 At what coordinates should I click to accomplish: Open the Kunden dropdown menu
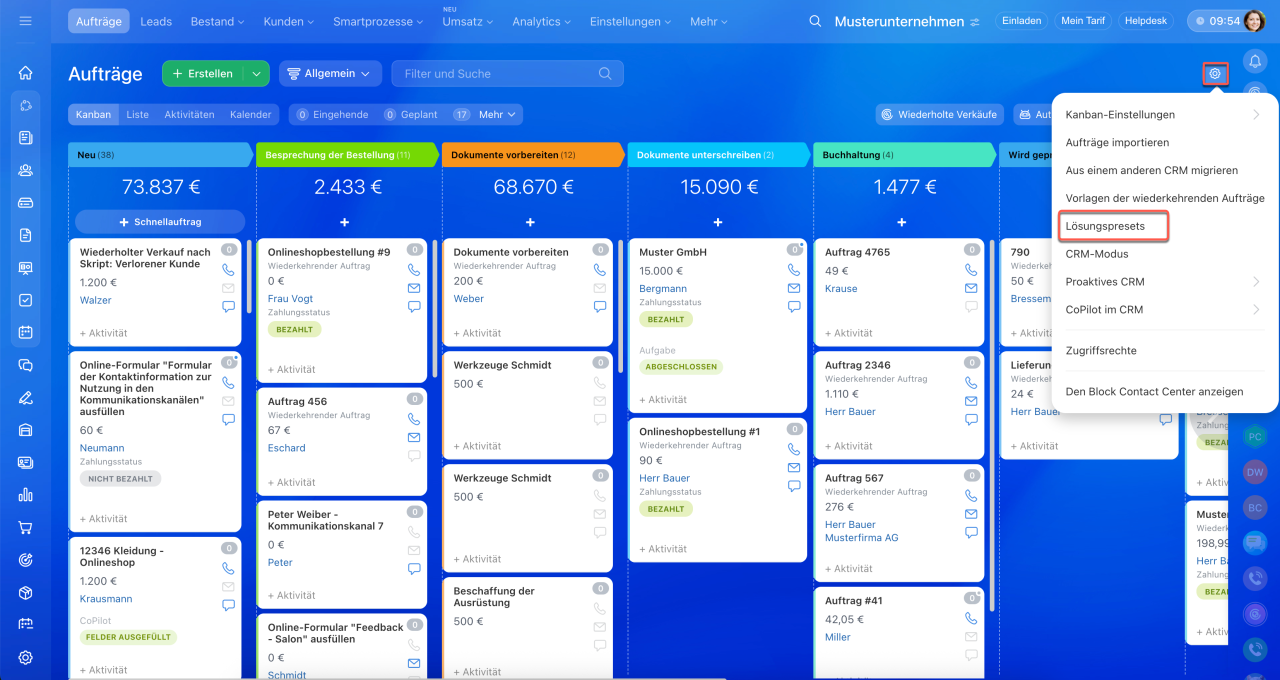pyautogui.click(x=288, y=21)
